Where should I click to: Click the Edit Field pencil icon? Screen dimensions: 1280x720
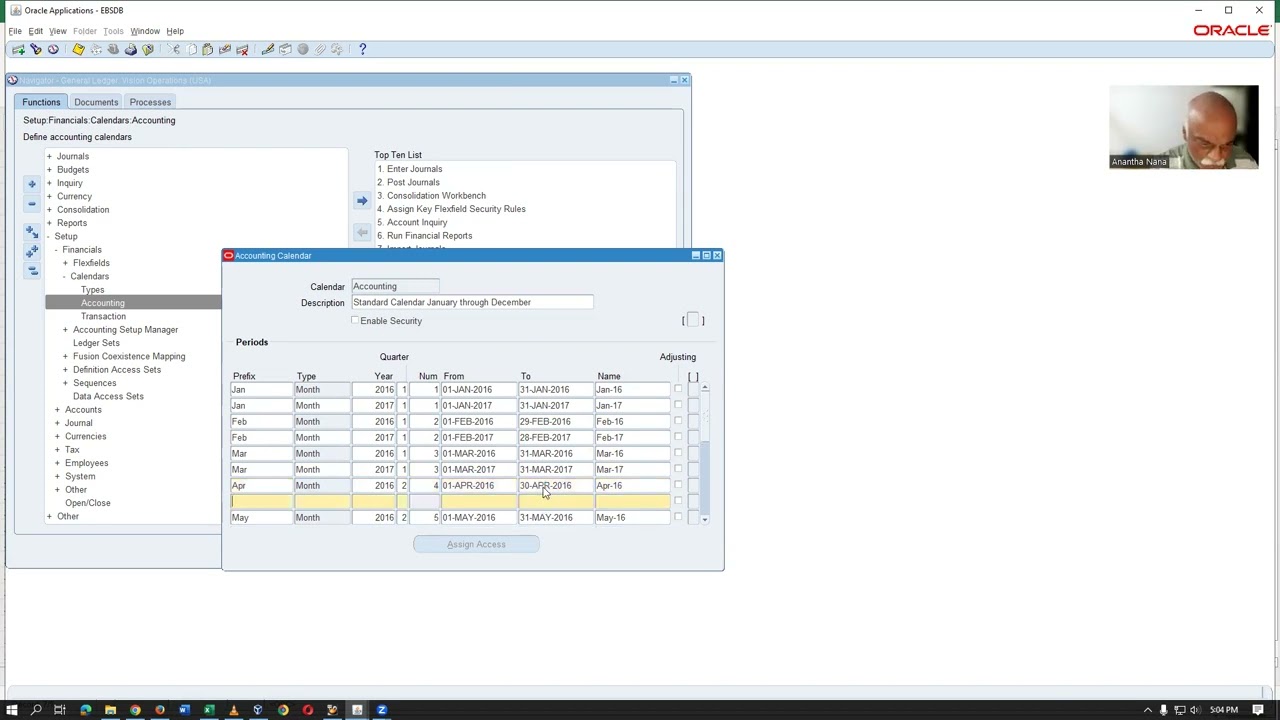click(x=268, y=50)
